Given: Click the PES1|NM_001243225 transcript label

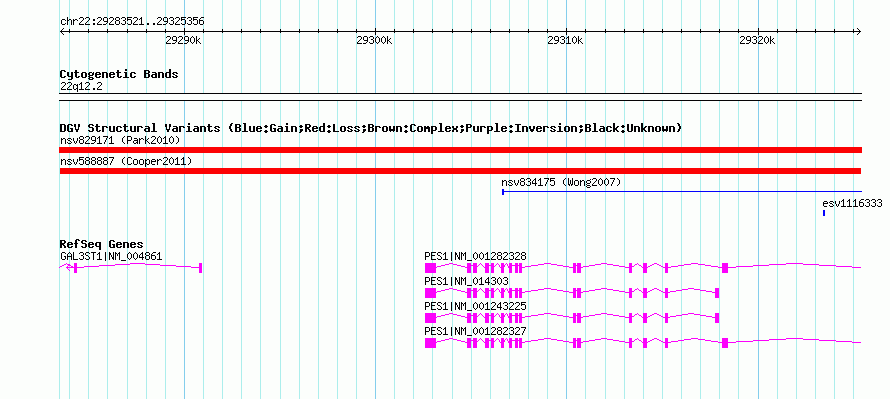Looking at the screenshot, I should tap(475, 306).
